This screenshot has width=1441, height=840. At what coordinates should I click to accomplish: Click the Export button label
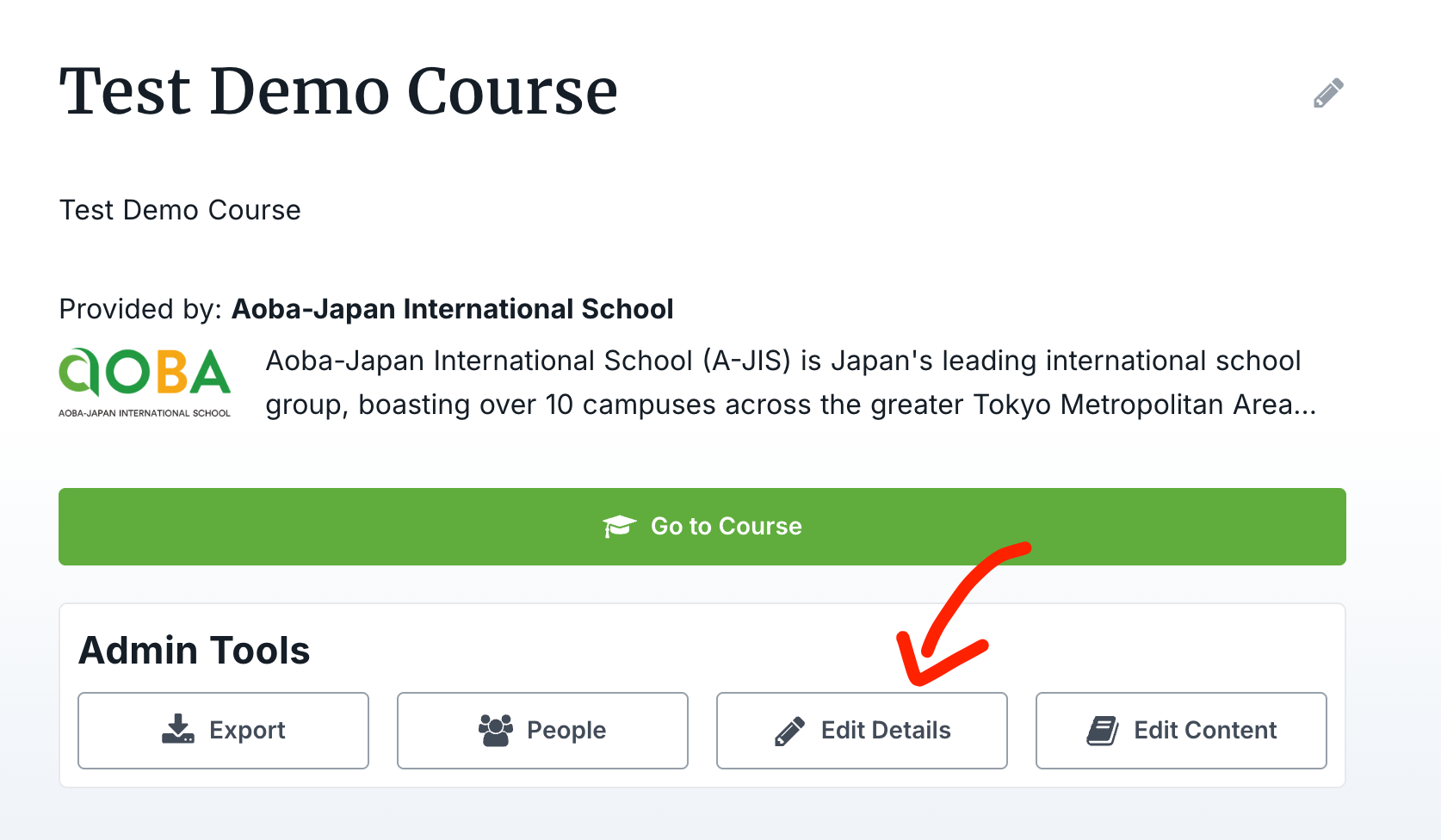(247, 731)
